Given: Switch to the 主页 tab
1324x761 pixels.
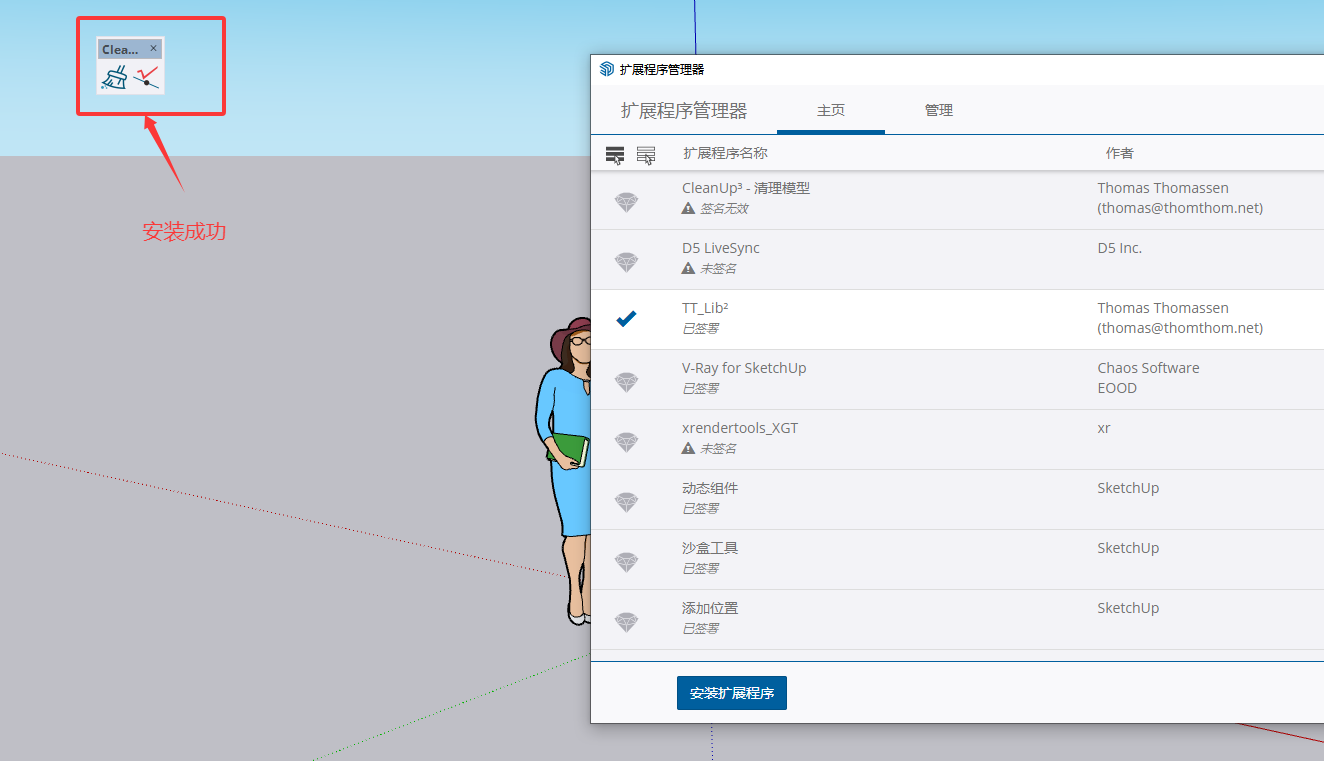Looking at the screenshot, I should (x=831, y=110).
